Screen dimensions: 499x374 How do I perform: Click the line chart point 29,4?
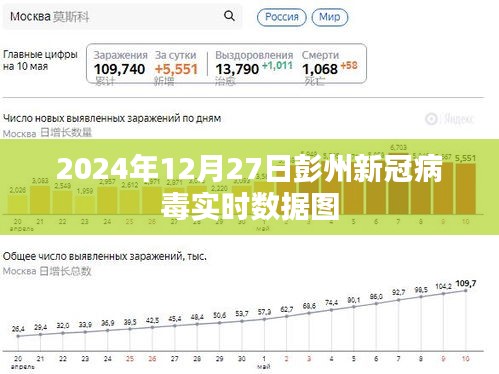pyautogui.click(x=40, y=334)
